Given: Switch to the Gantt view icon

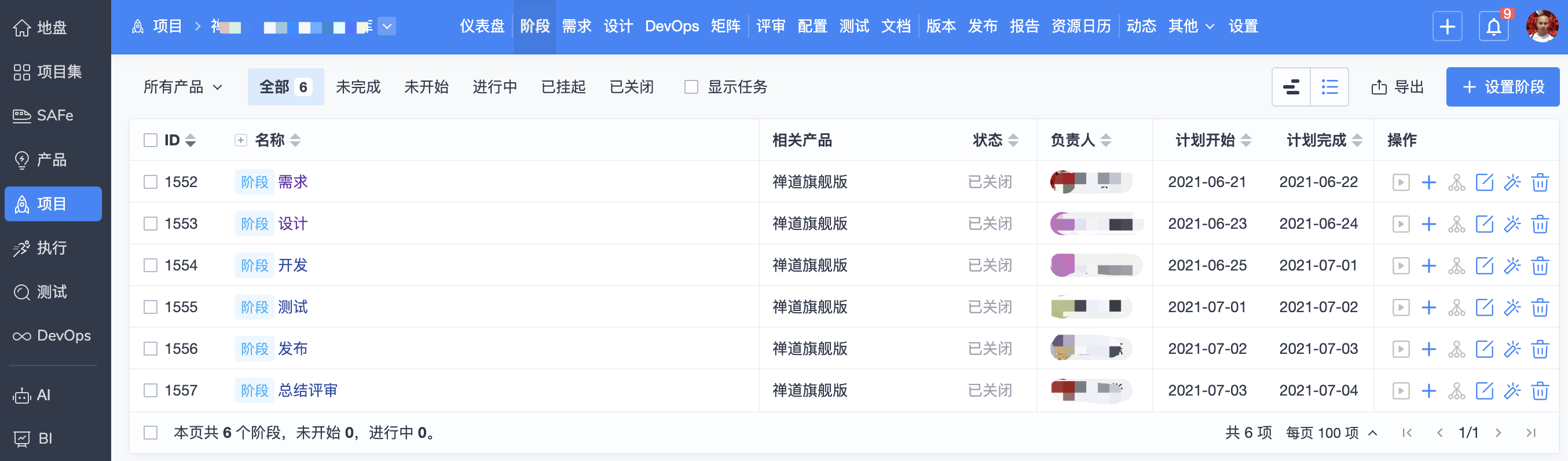Looking at the screenshot, I should point(1291,87).
